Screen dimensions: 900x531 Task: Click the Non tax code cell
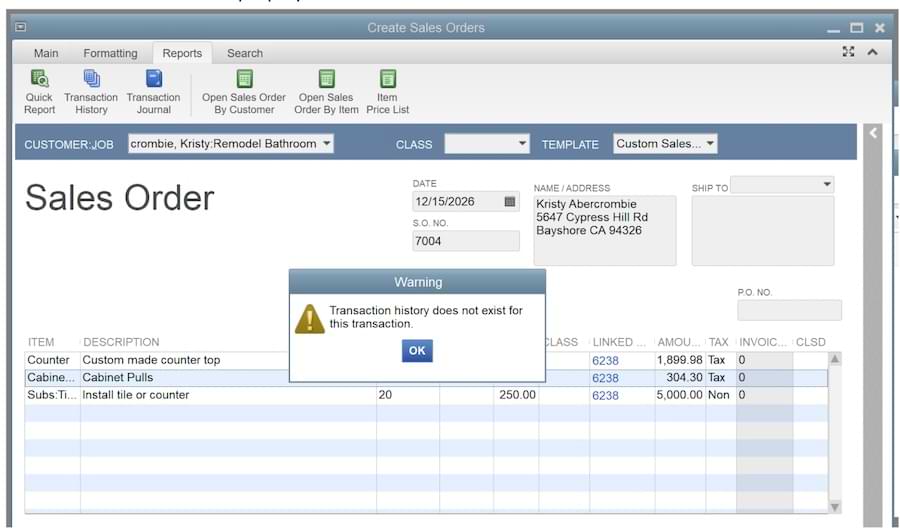tap(719, 395)
